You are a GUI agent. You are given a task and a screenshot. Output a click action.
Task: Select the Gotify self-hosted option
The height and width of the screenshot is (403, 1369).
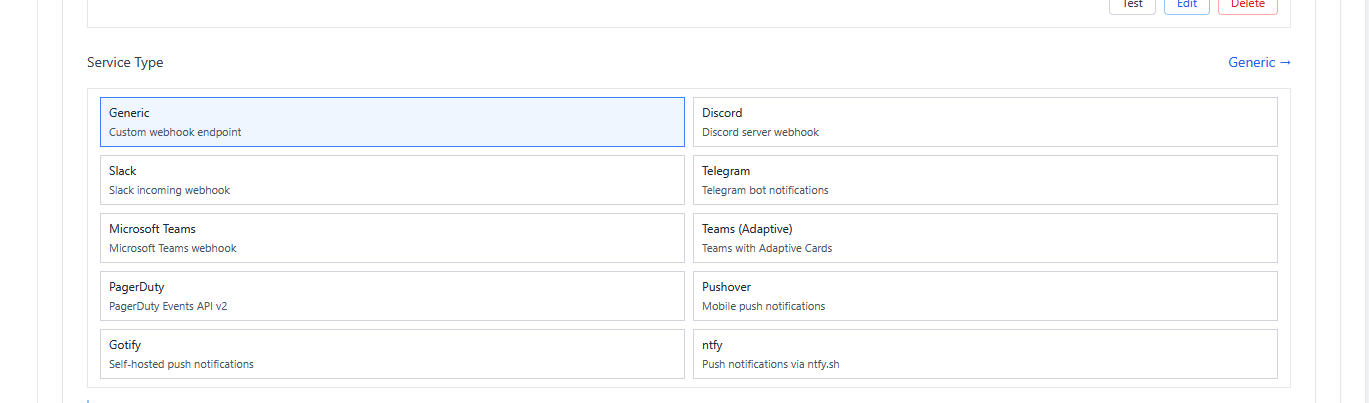pyautogui.click(x=392, y=354)
